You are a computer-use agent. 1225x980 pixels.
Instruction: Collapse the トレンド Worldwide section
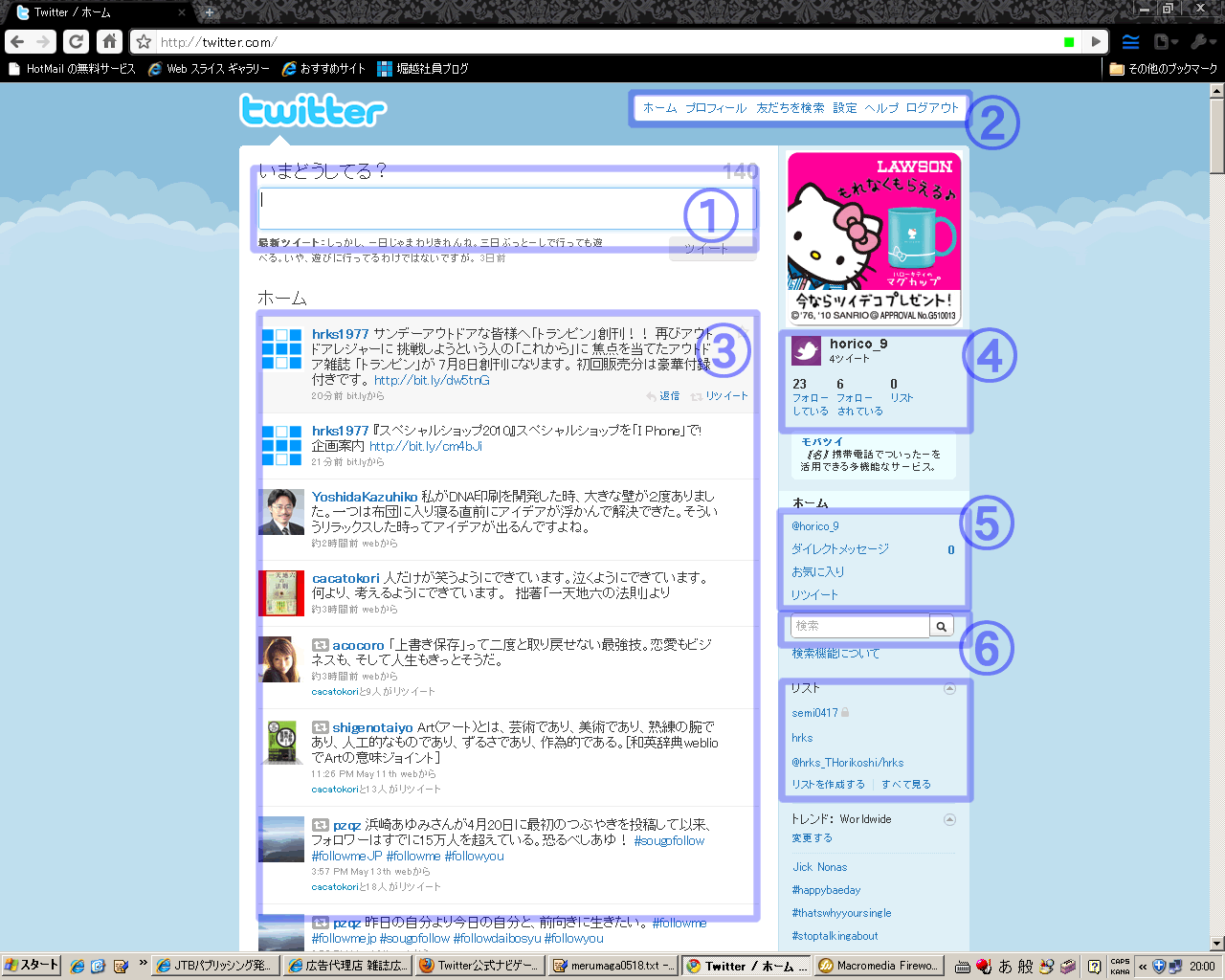coord(949,819)
